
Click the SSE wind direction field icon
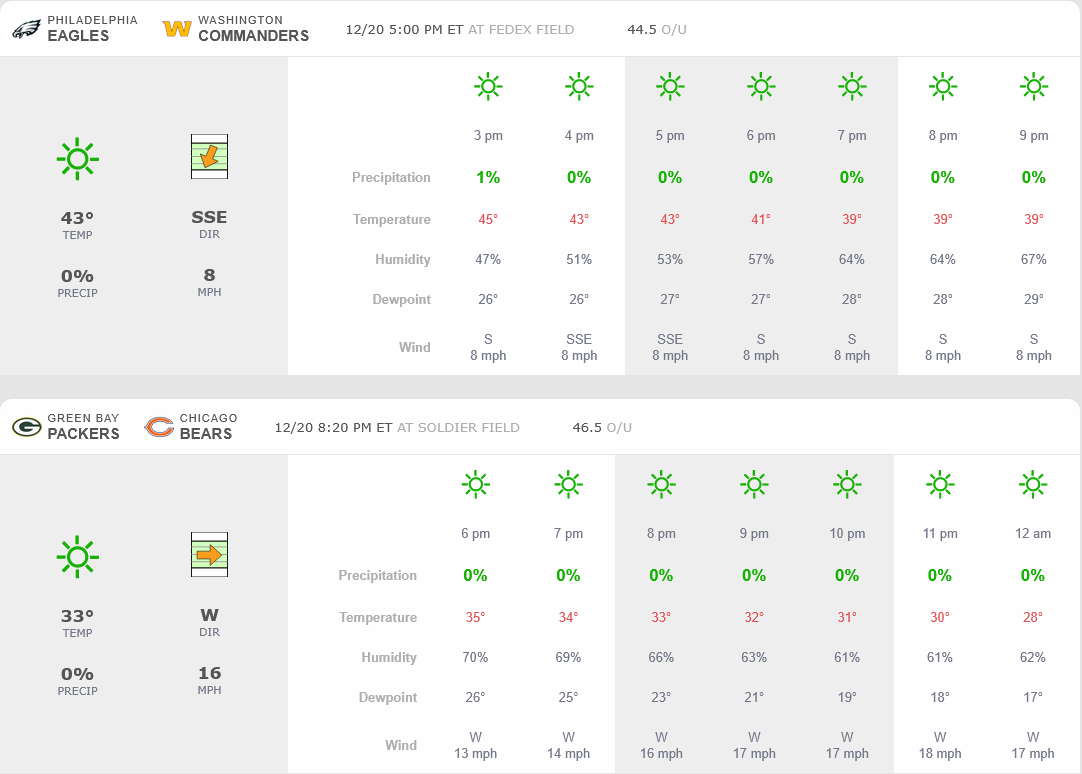[x=209, y=157]
